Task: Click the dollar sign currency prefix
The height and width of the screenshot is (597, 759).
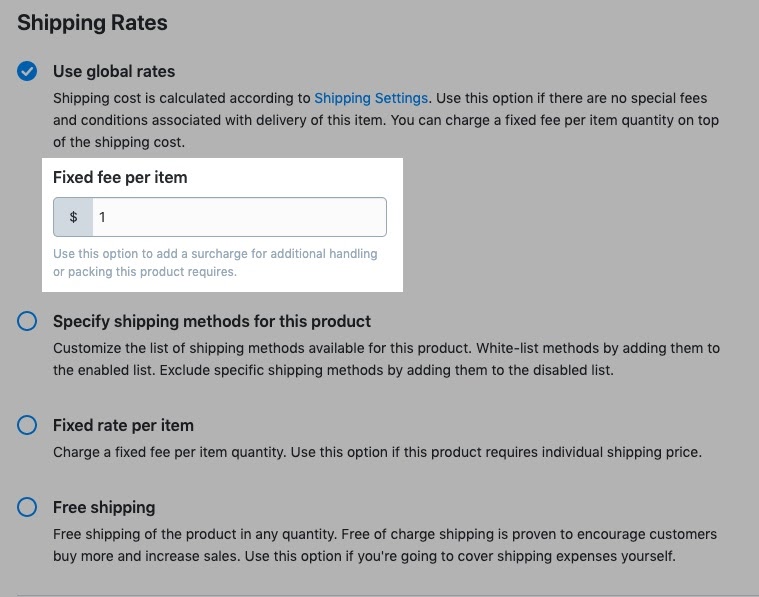Action: coord(74,217)
